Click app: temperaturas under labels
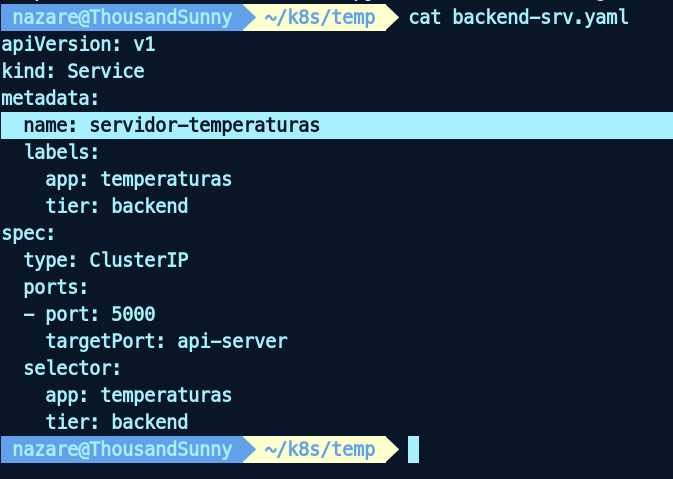 pyautogui.click(x=138, y=180)
